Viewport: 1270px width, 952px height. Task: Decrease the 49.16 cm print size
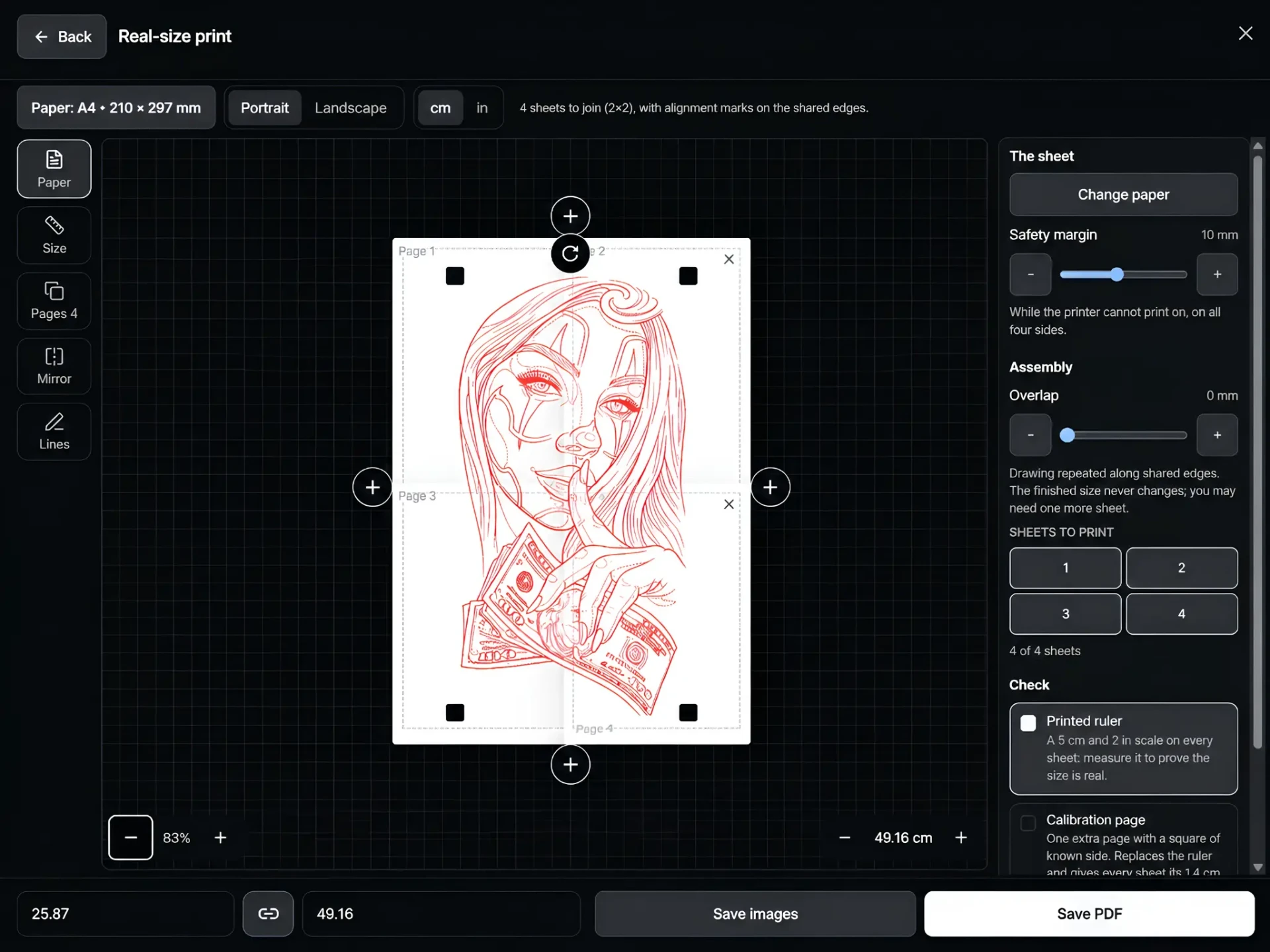tap(845, 838)
